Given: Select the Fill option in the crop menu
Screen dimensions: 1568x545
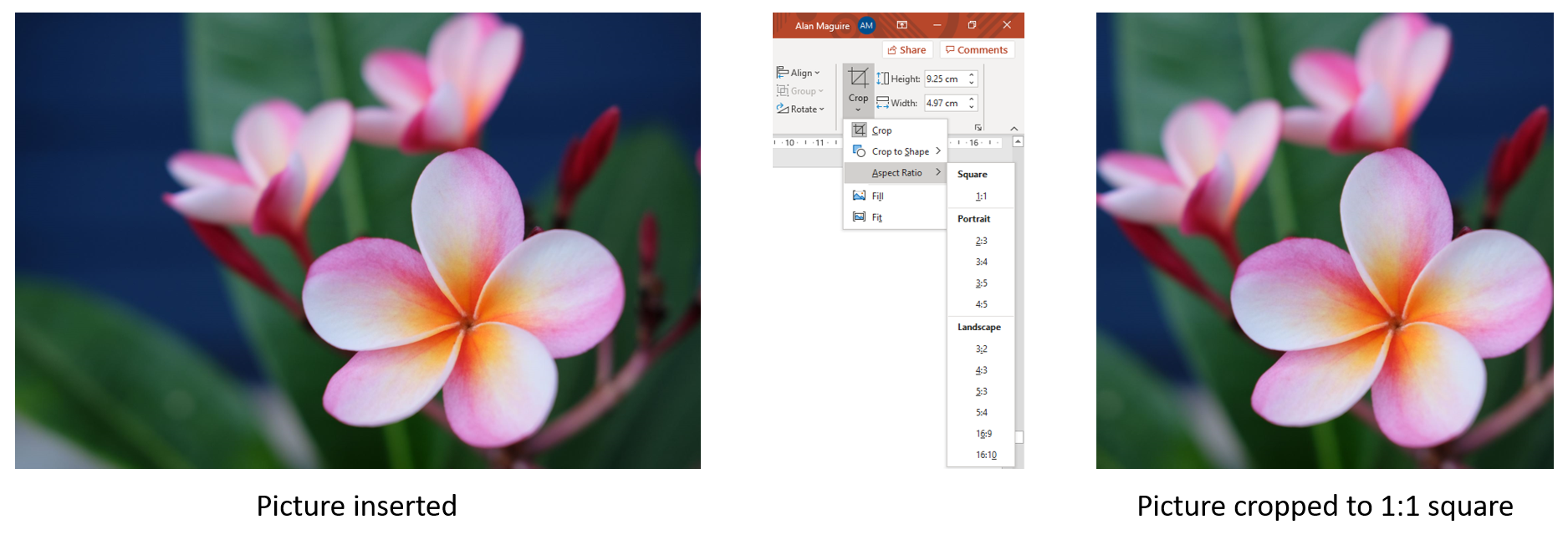Looking at the screenshot, I should coord(877,196).
